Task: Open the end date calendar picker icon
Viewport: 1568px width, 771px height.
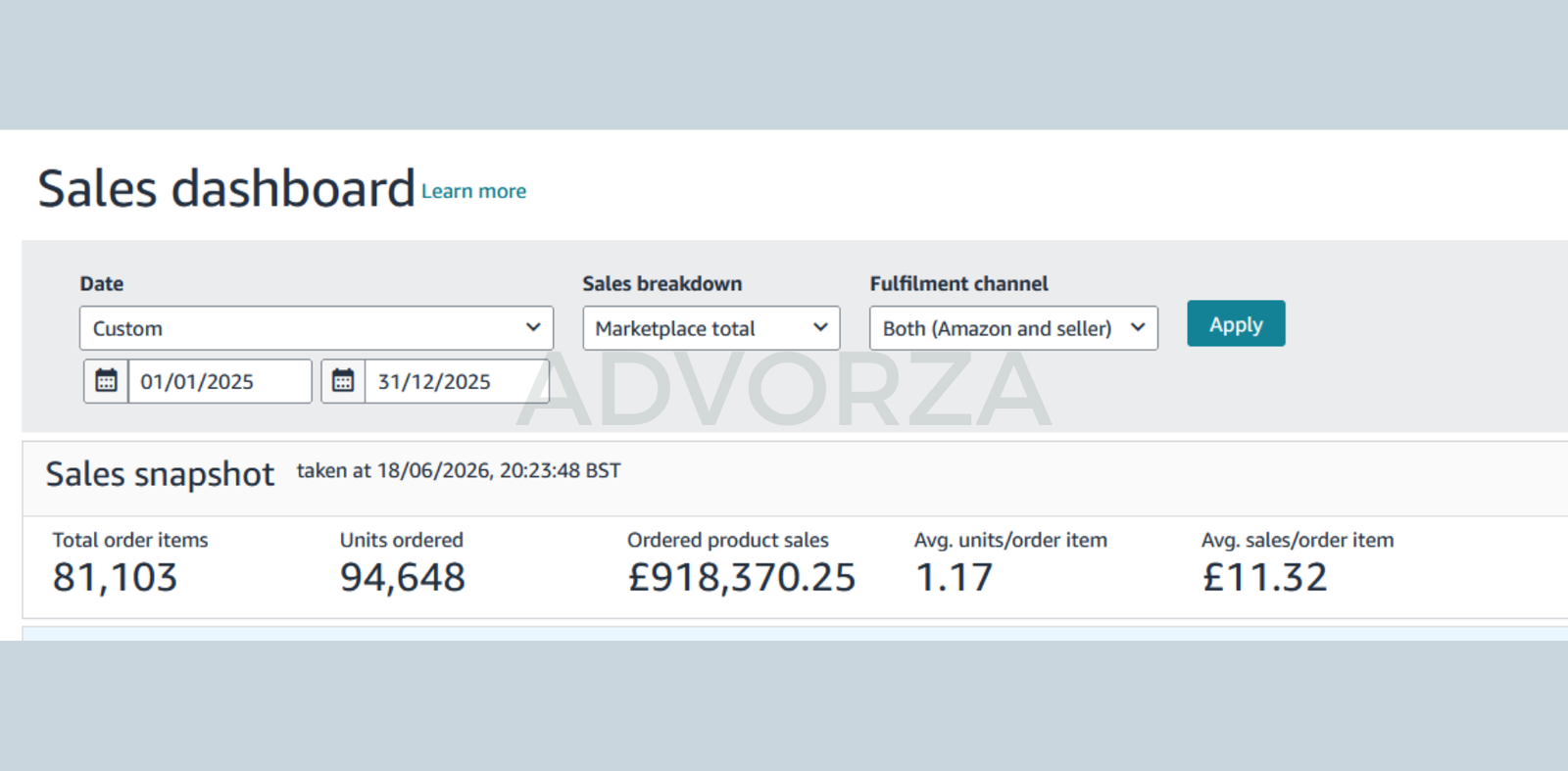Action: [x=343, y=381]
